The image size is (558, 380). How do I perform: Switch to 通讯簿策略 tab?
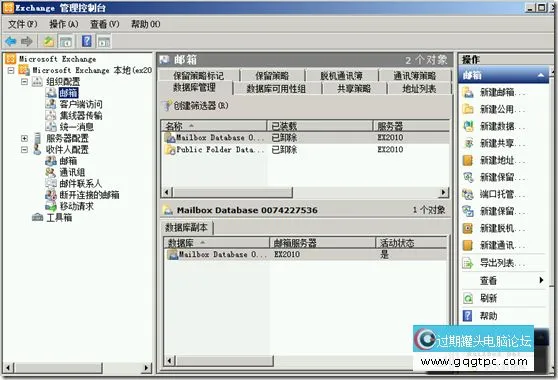pyautogui.click(x=415, y=75)
